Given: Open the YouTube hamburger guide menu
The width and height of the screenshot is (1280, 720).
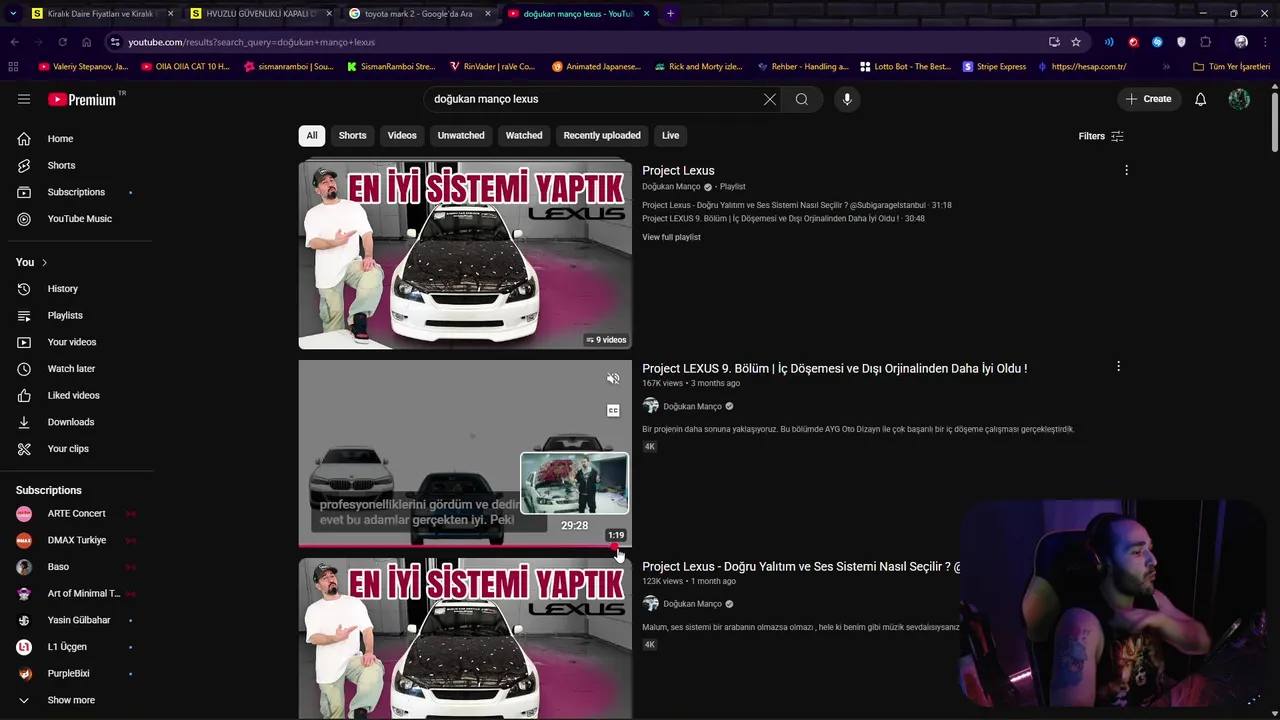Looking at the screenshot, I should (24, 99).
